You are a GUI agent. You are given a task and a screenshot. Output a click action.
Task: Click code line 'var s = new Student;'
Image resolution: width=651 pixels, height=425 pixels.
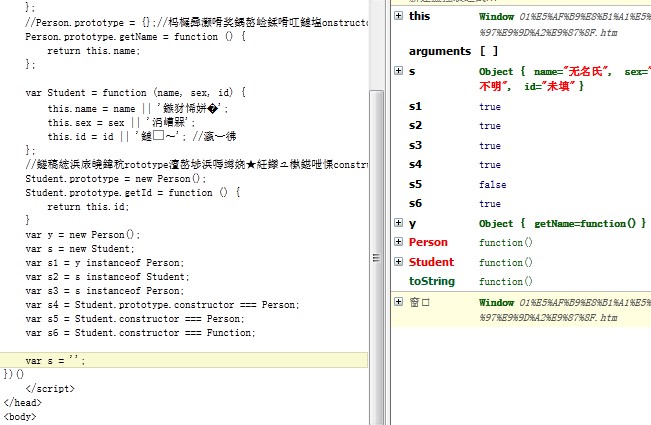coord(80,249)
